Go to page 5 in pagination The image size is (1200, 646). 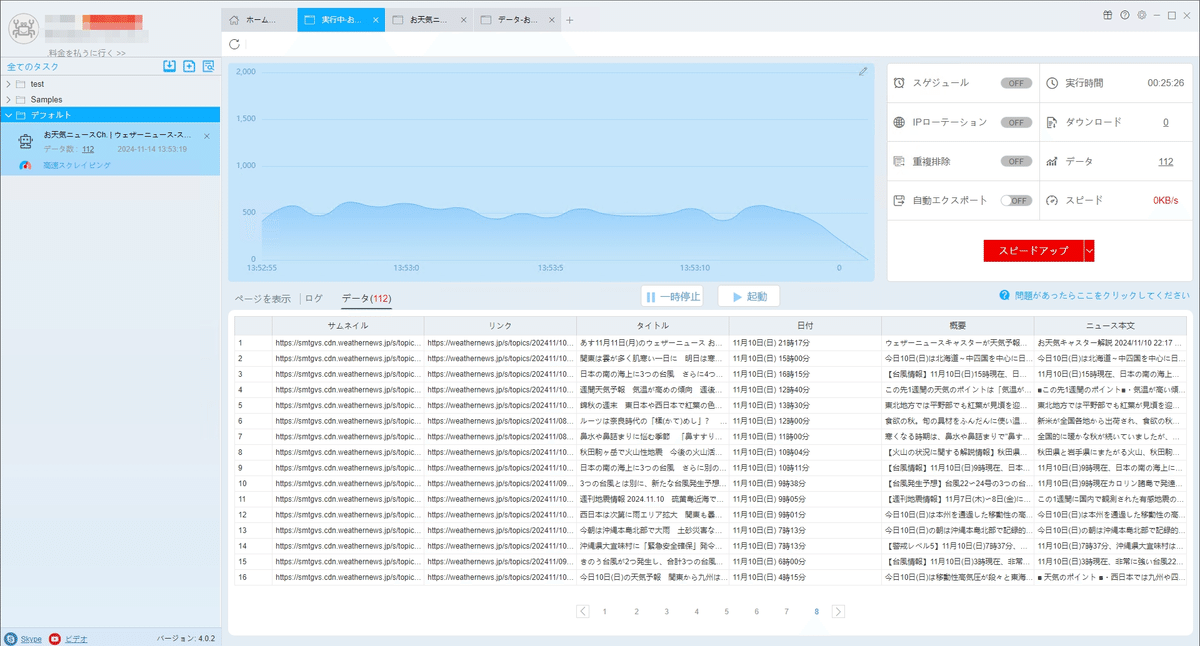[727, 611]
